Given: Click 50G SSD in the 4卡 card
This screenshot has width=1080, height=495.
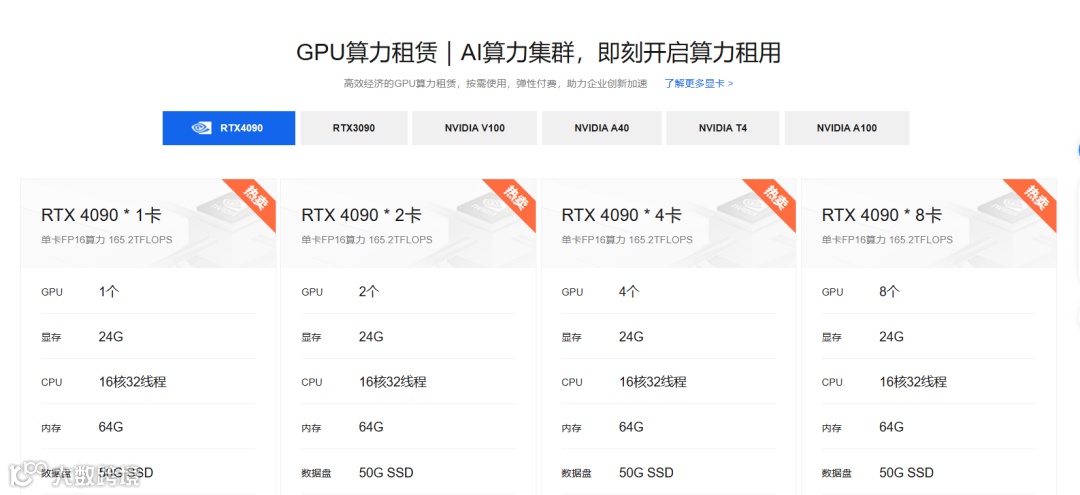Looking at the screenshot, I should [x=647, y=473].
